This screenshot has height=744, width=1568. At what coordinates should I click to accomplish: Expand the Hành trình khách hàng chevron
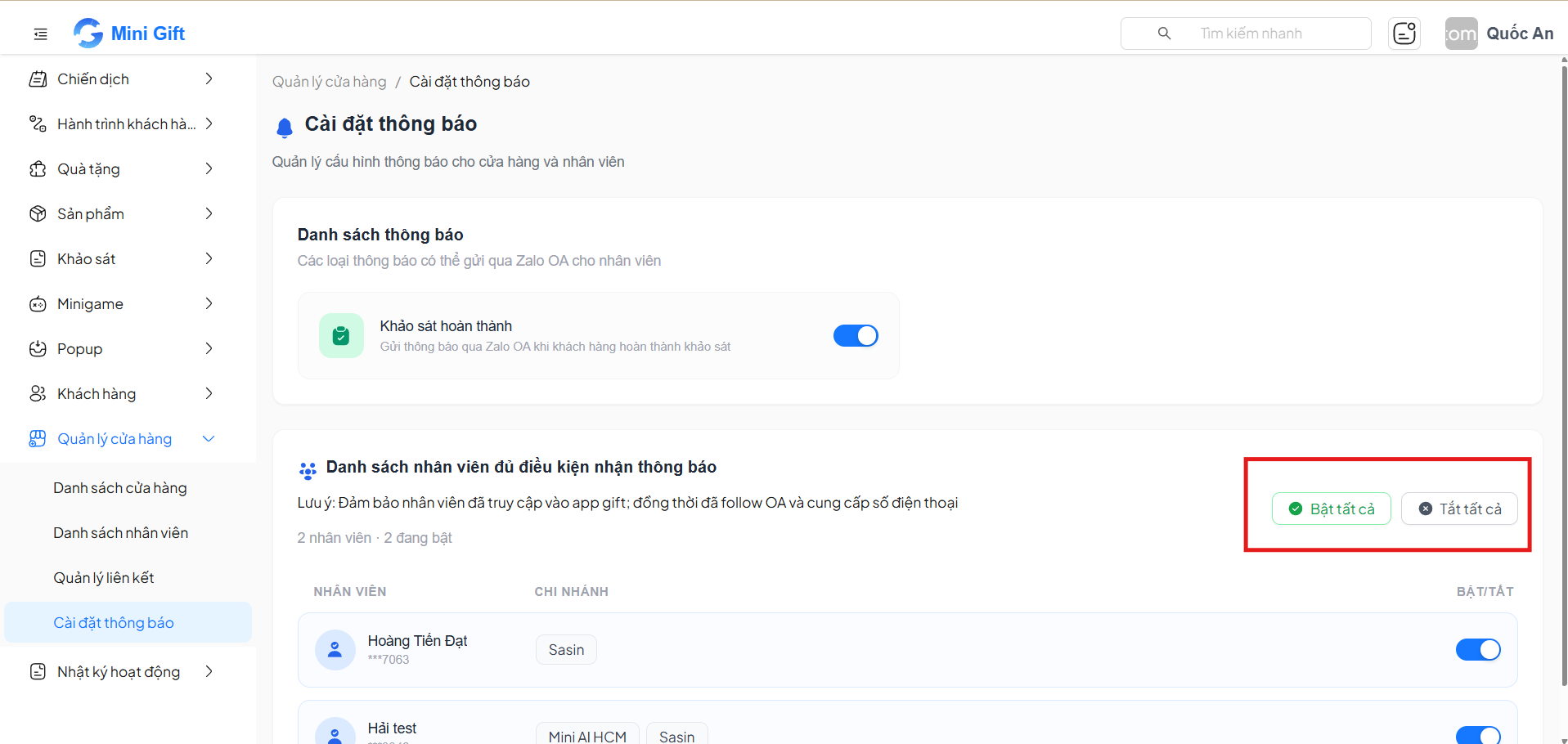tap(209, 124)
